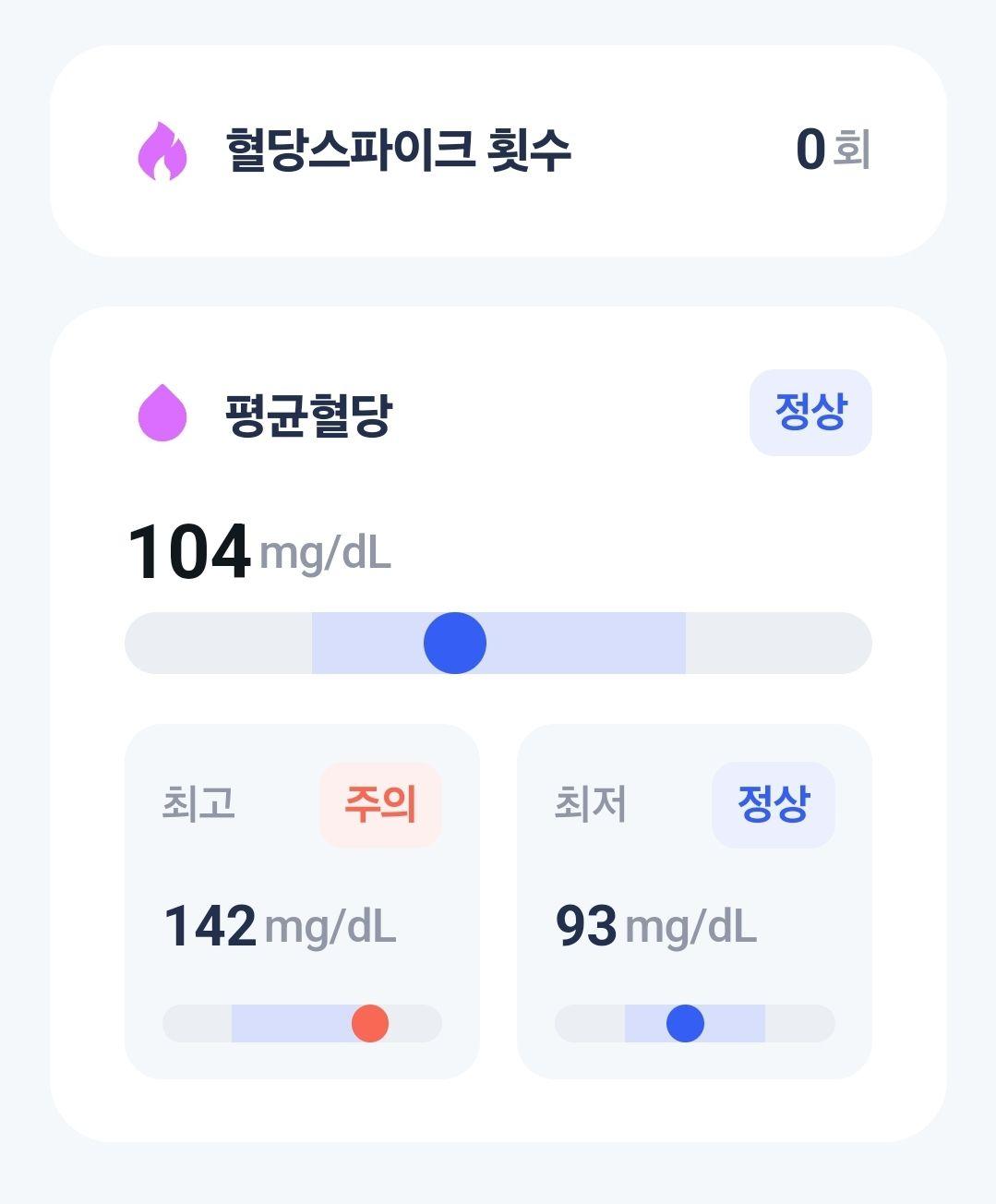Tap the red 주의 warning badge

380,804
